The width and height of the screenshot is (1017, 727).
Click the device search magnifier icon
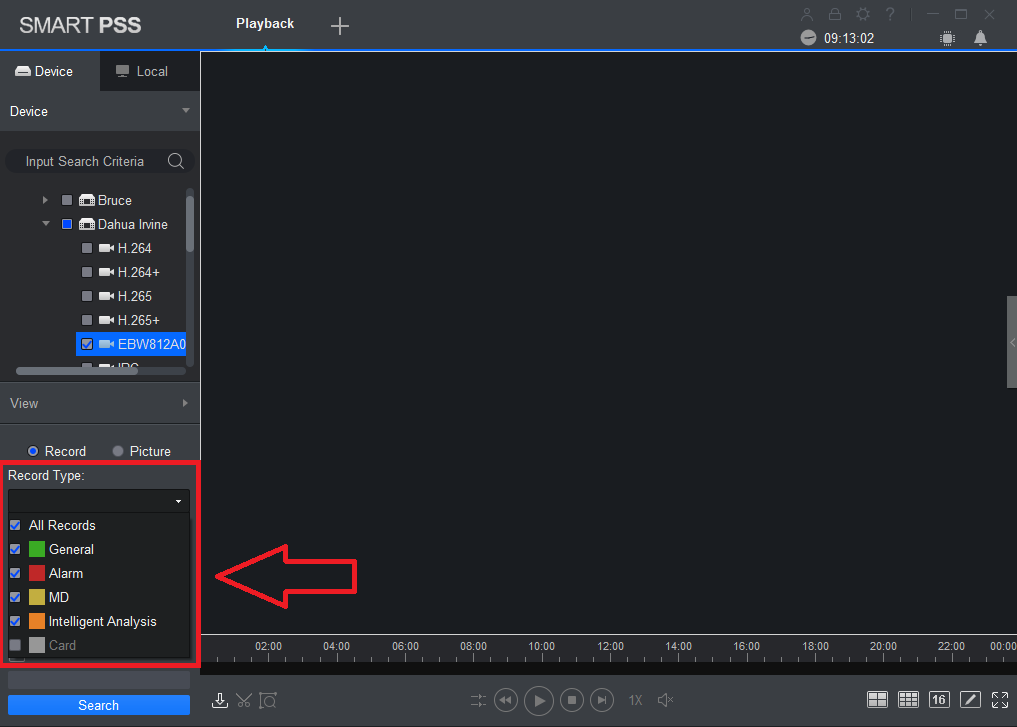(x=176, y=161)
